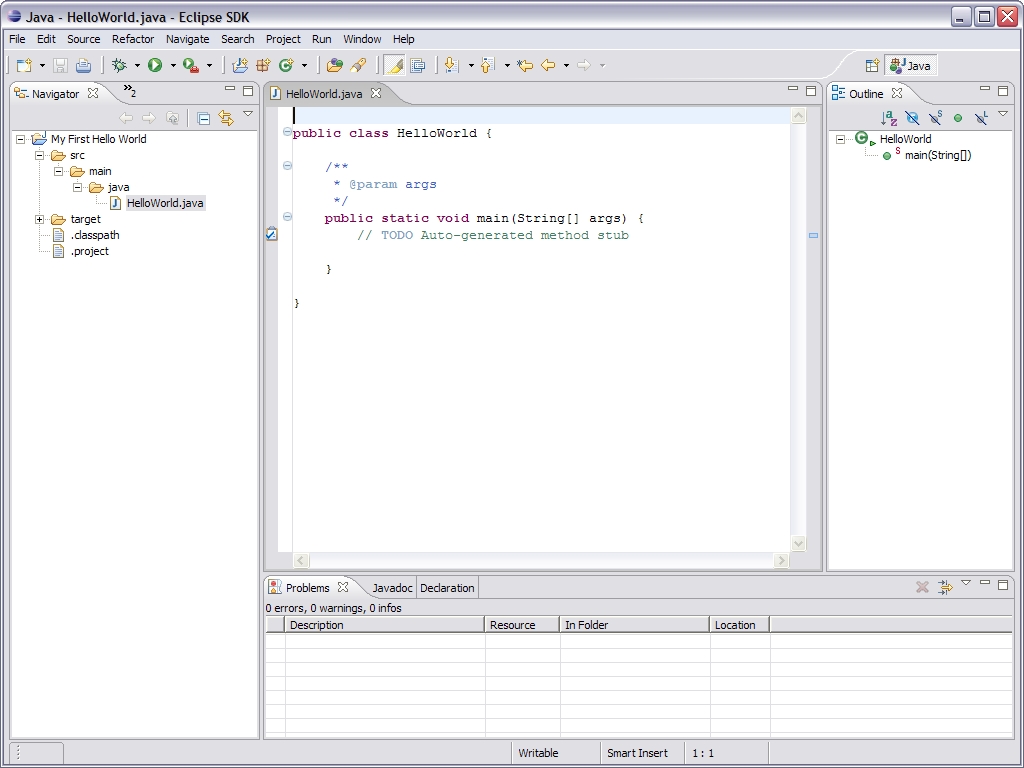Click the green Run toolbar button
This screenshot has height=768, width=1024.
pos(155,65)
